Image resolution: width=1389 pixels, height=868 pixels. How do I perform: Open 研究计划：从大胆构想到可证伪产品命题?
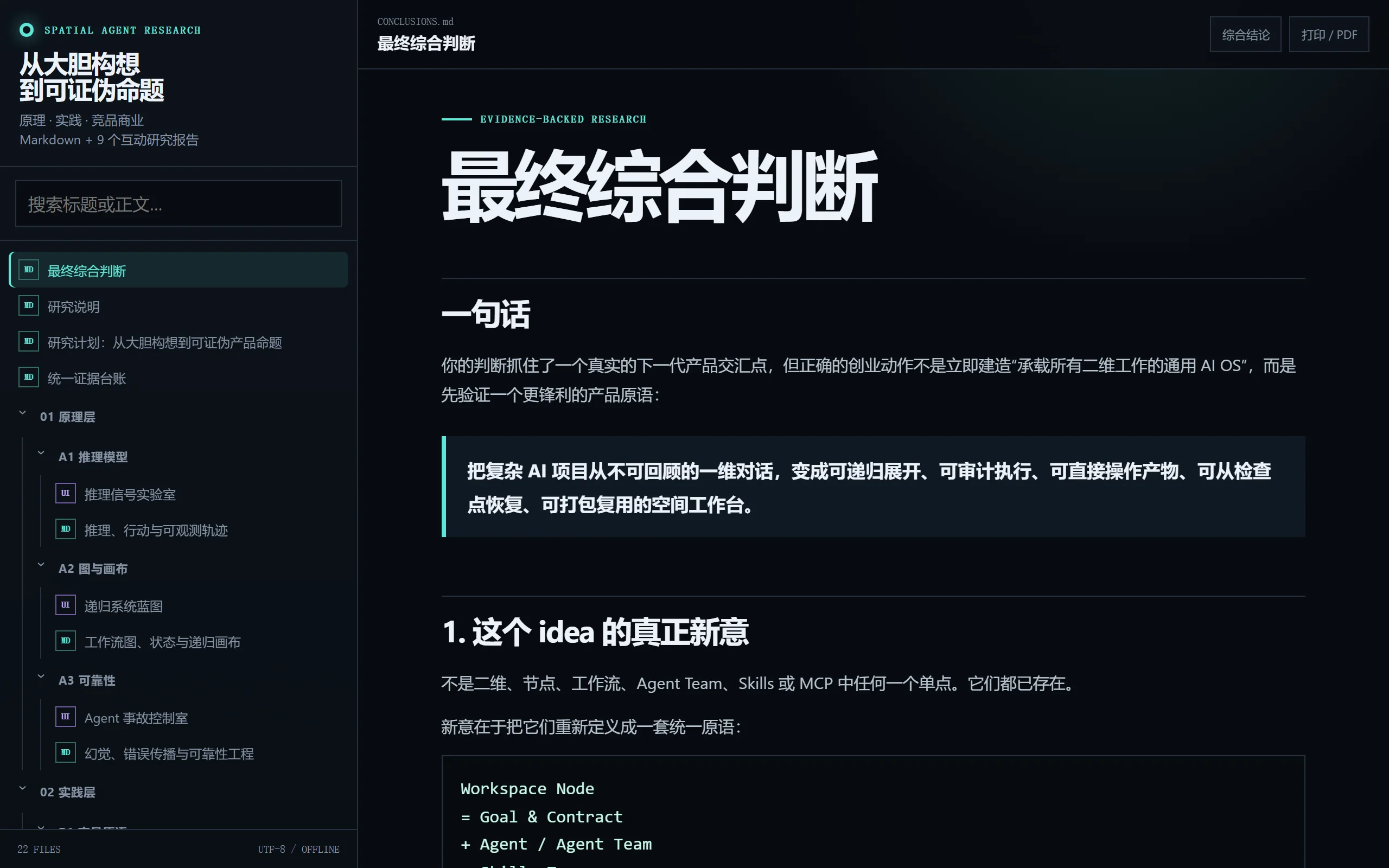tap(179, 342)
